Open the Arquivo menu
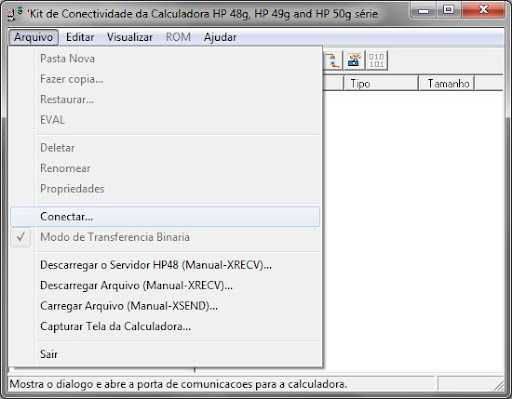The image size is (512, 399). pyautogui.click(x=33, y=37)
